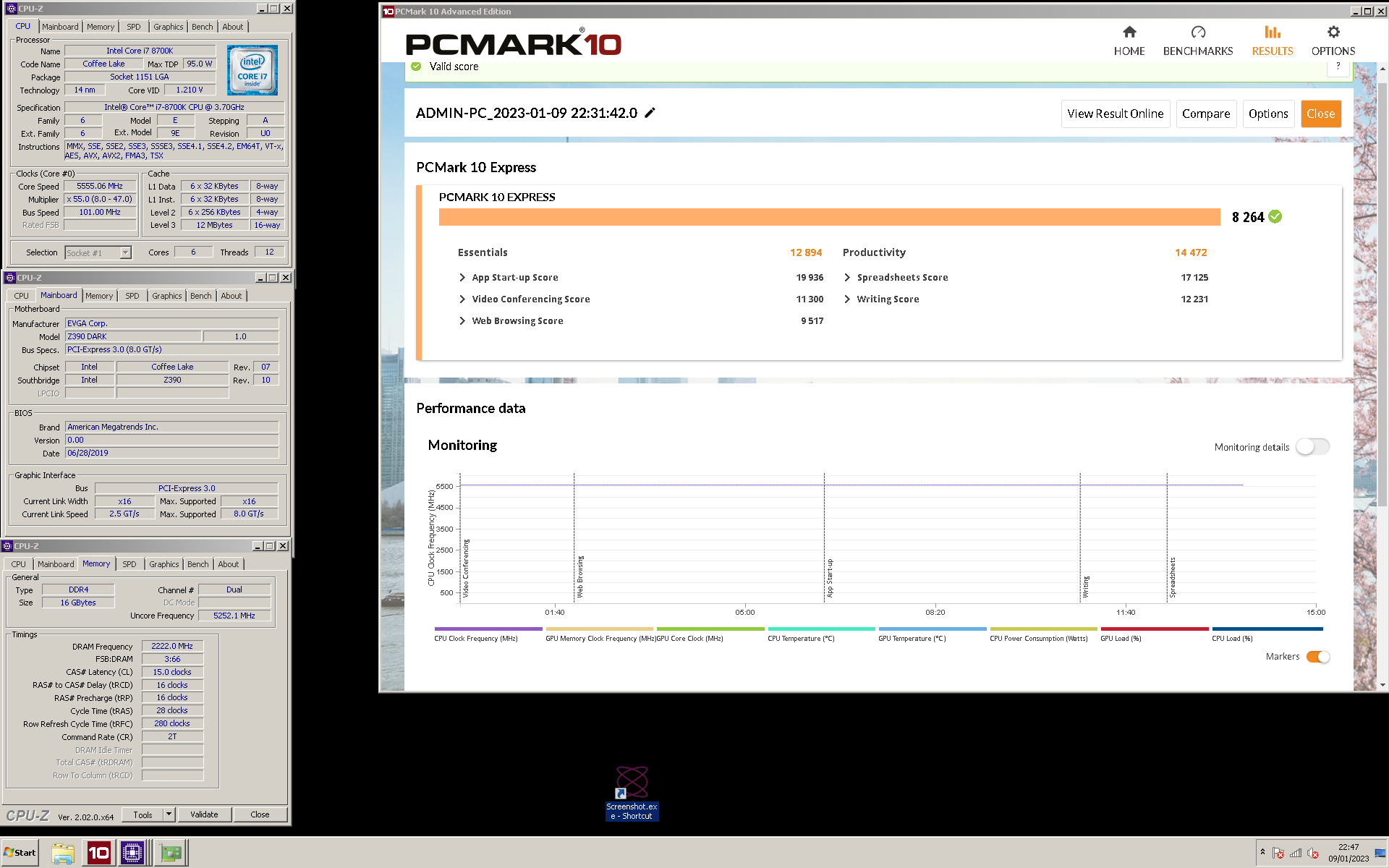Open Memory tab in top CPU-Z window

point(101,27)
